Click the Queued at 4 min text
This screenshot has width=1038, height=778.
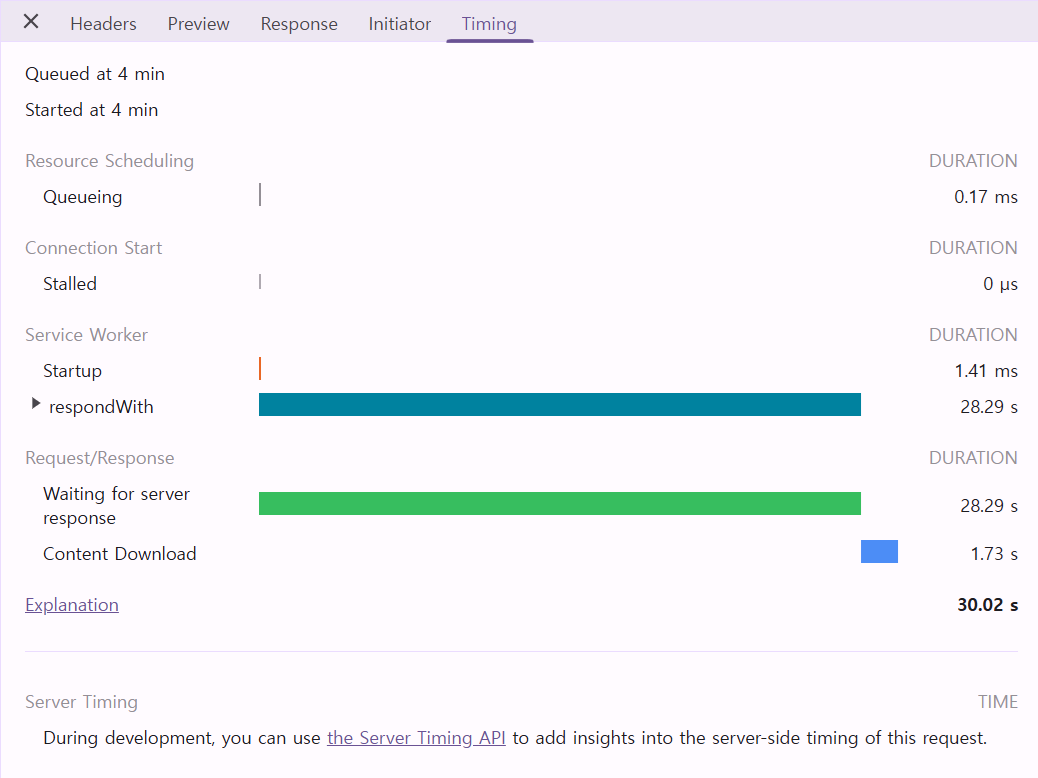pyautogui.click(x=95, y=74)
